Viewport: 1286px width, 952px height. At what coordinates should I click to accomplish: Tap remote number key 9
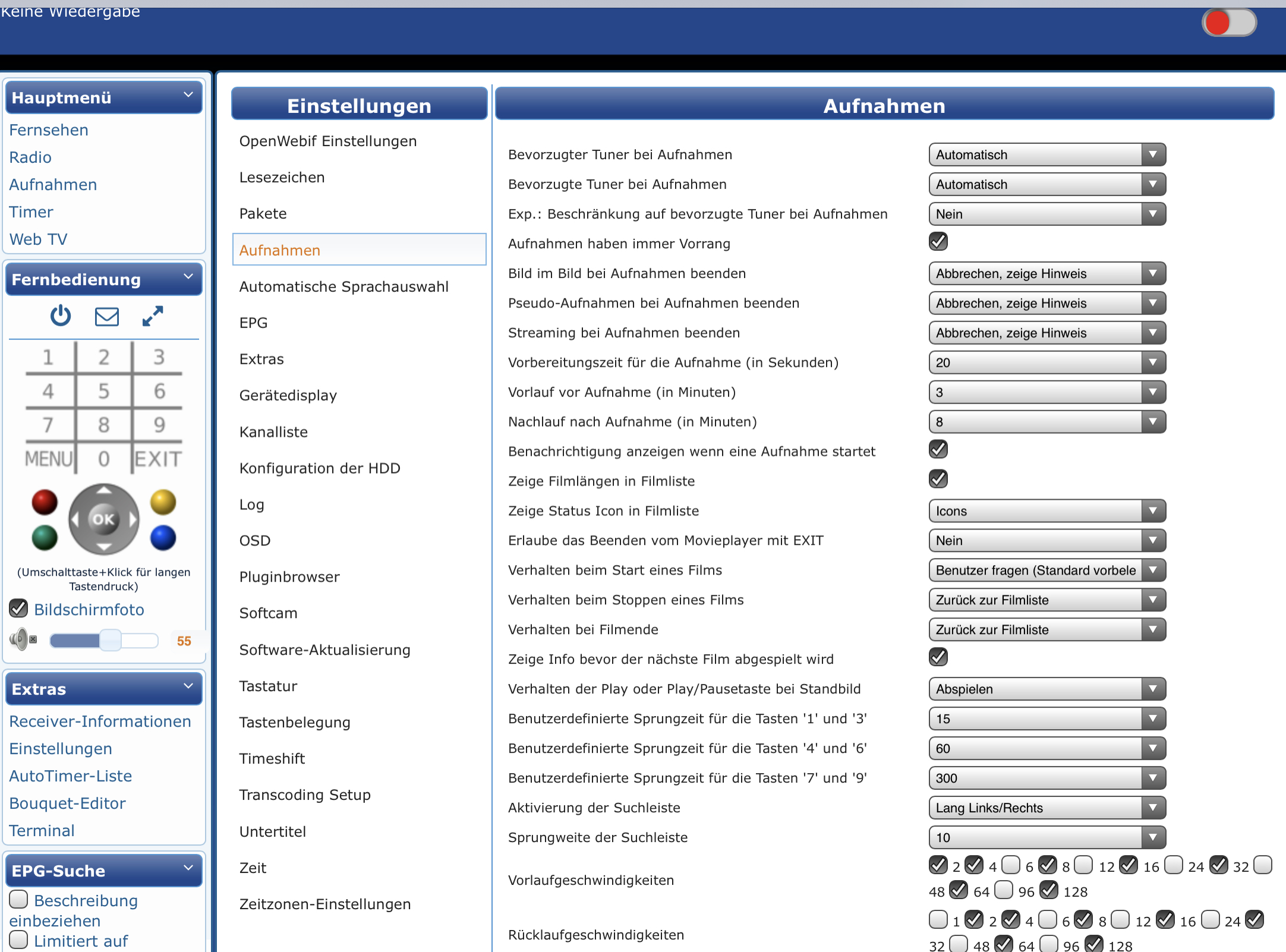(x=159, y=425)
